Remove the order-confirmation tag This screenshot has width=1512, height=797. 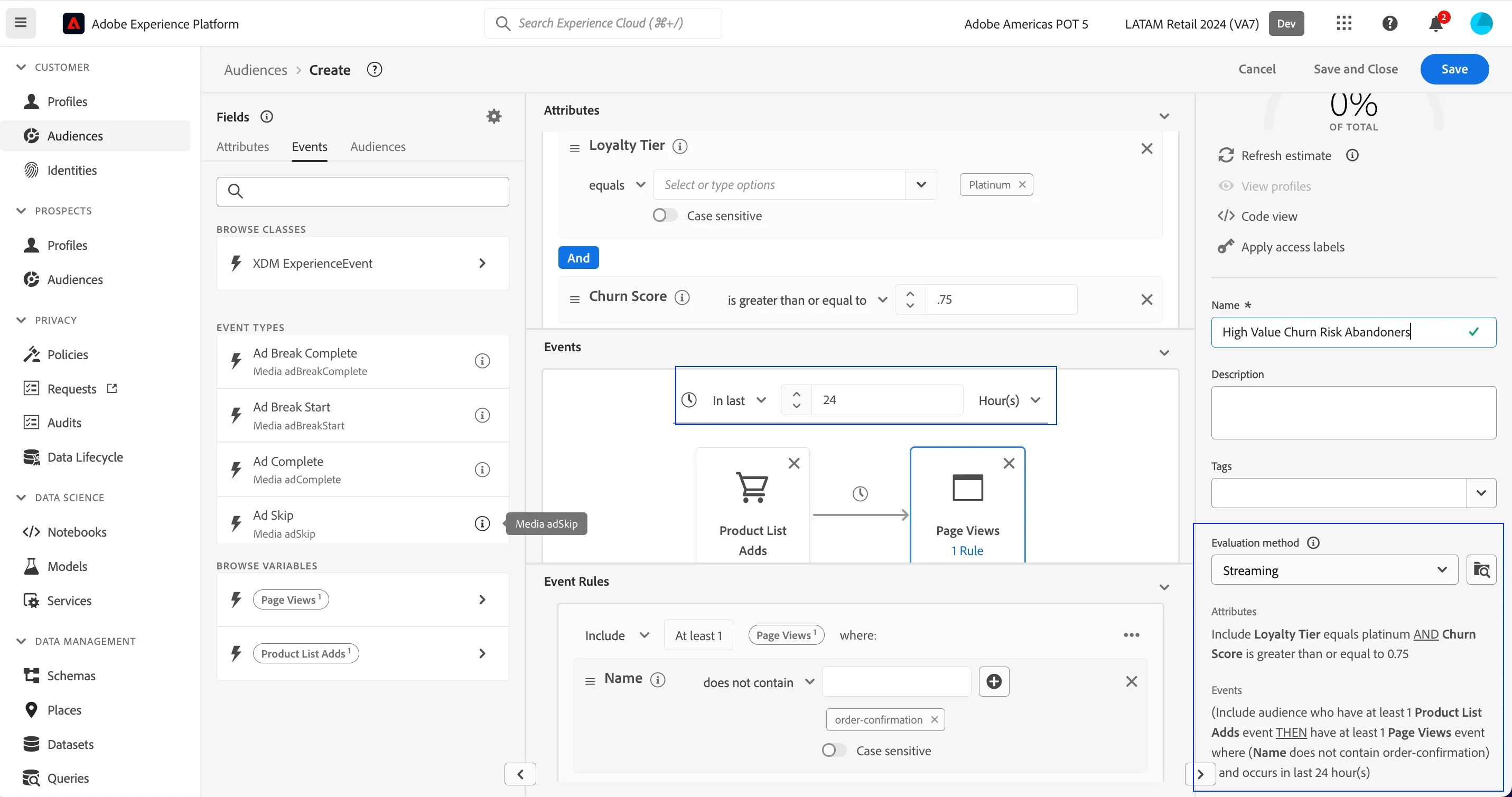tap(935, 719)
